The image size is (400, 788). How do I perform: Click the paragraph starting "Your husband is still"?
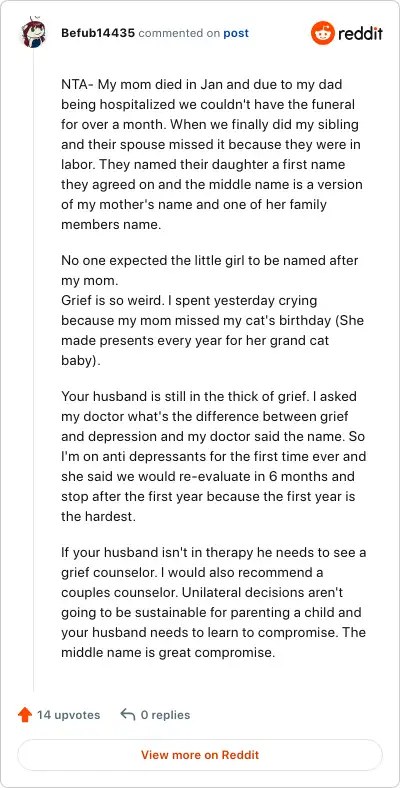214,456
